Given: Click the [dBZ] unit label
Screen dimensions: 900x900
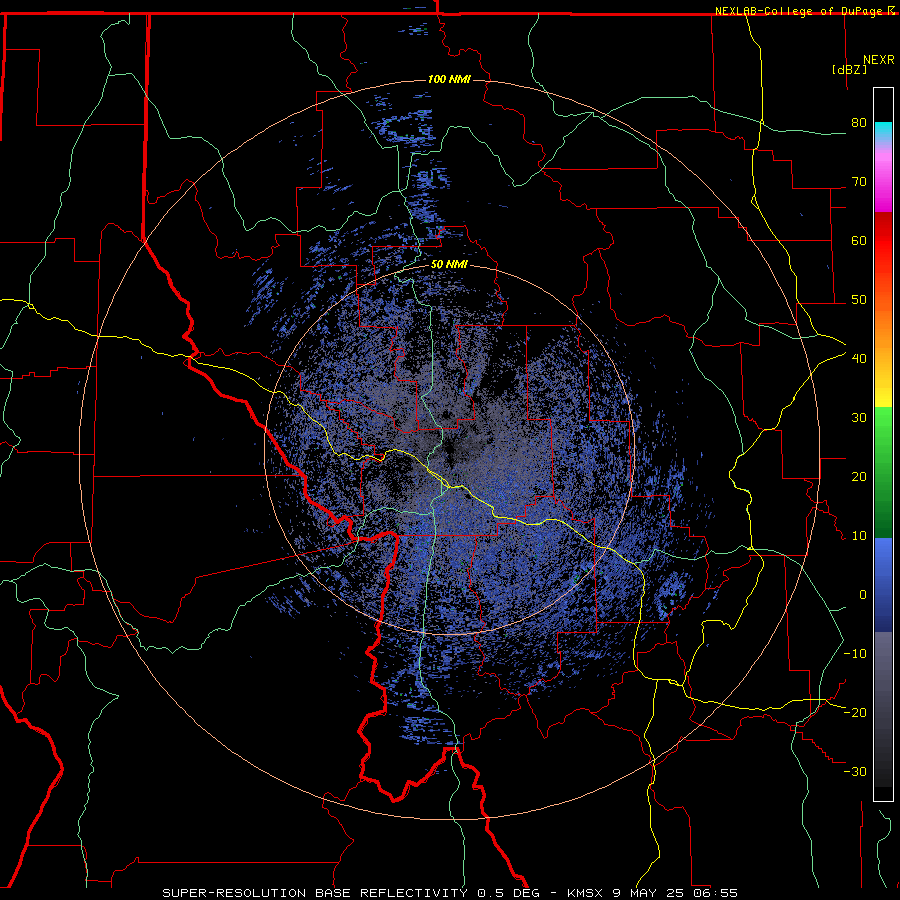Looking at the screenshot, I should coord(849,70).
